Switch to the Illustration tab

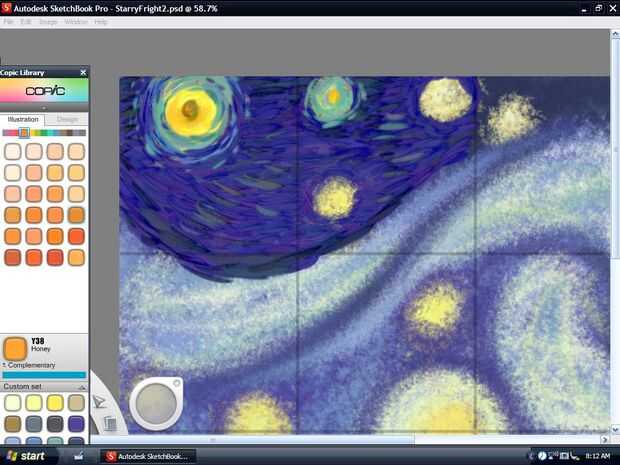pos(23,119)
